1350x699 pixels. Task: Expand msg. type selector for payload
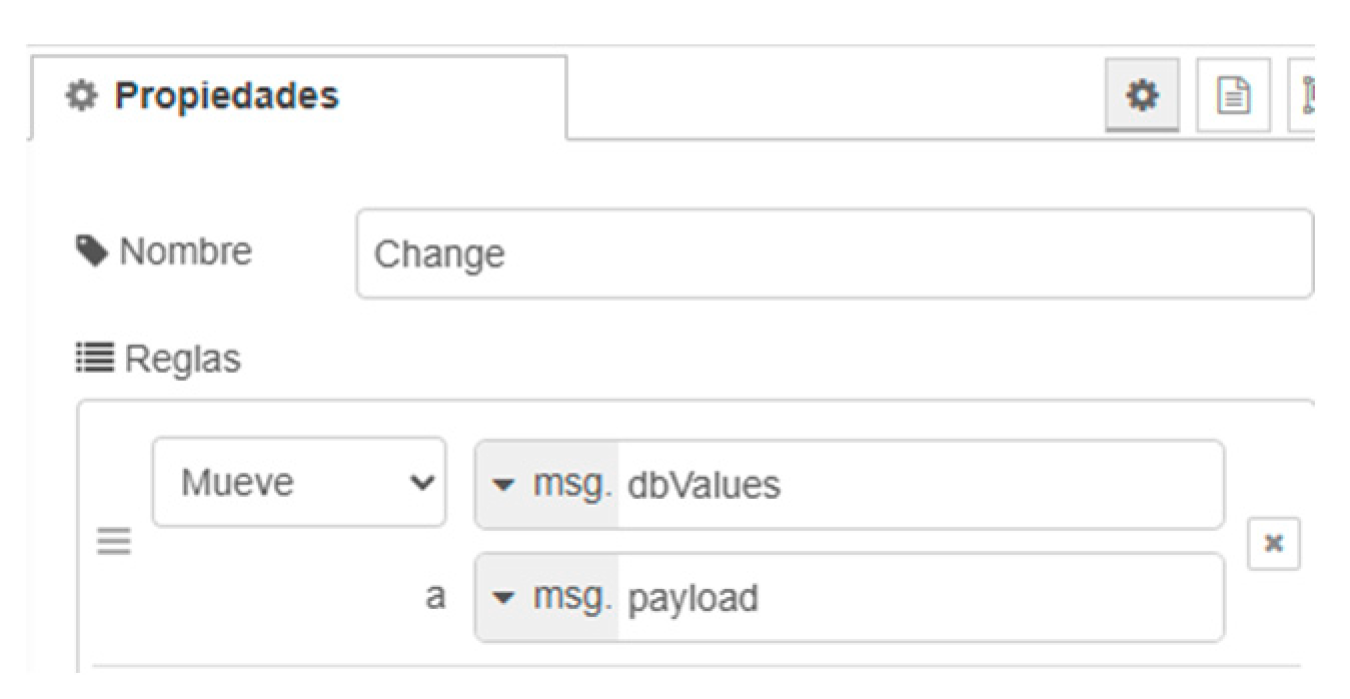547,598
